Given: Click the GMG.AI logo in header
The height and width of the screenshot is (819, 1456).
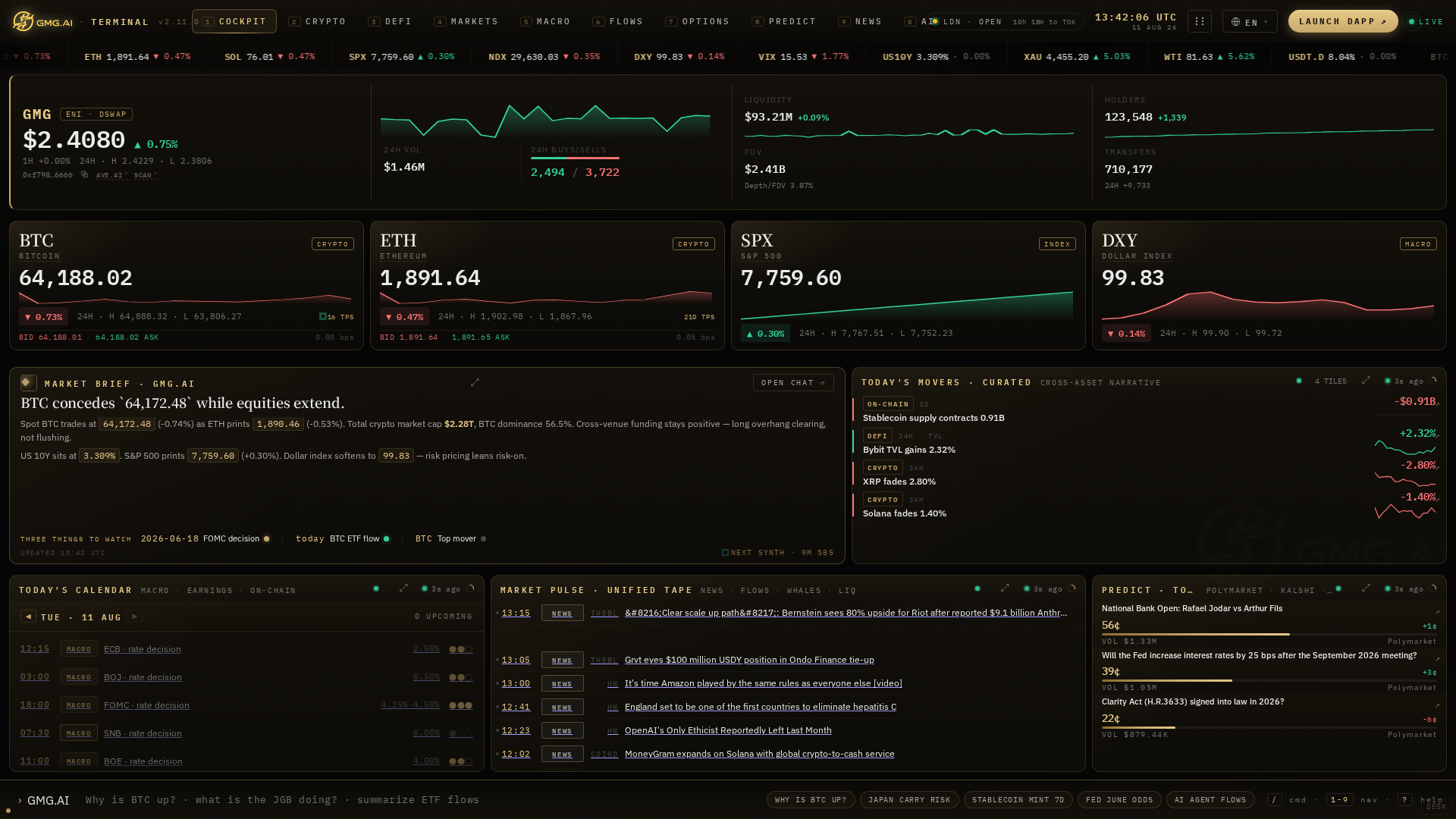Looking at the screenshot, I should (x=43, y=21).
